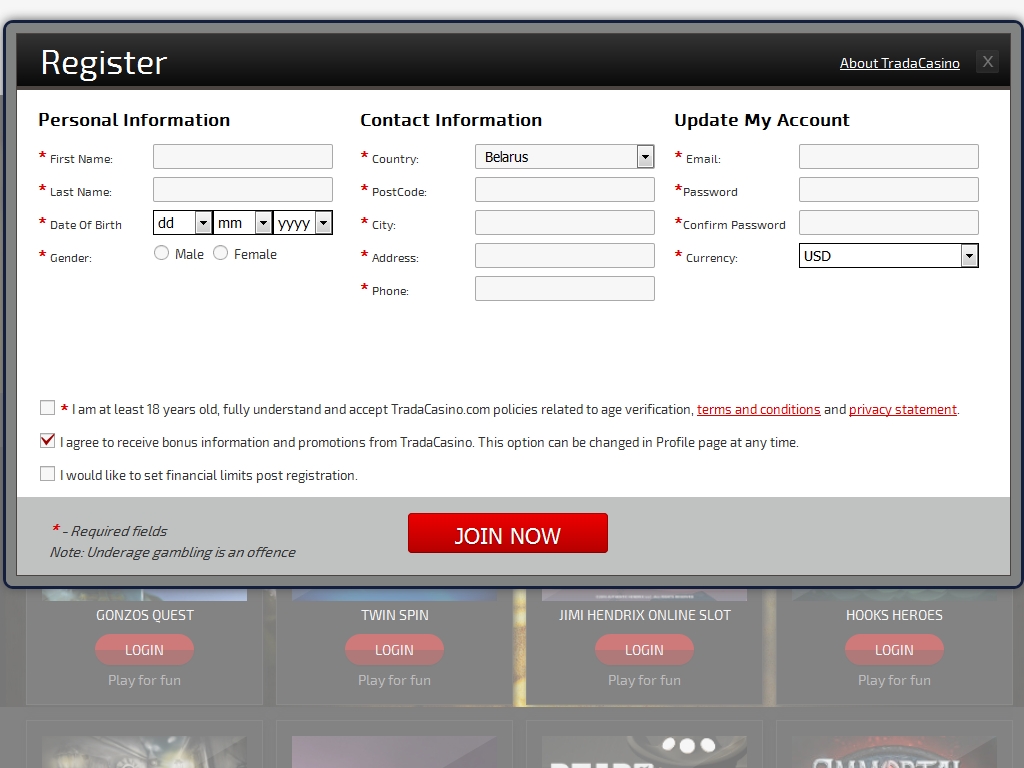Expand the Country dropdown showing Belarus
The image size is (1024, 768).
click(564, 157)
